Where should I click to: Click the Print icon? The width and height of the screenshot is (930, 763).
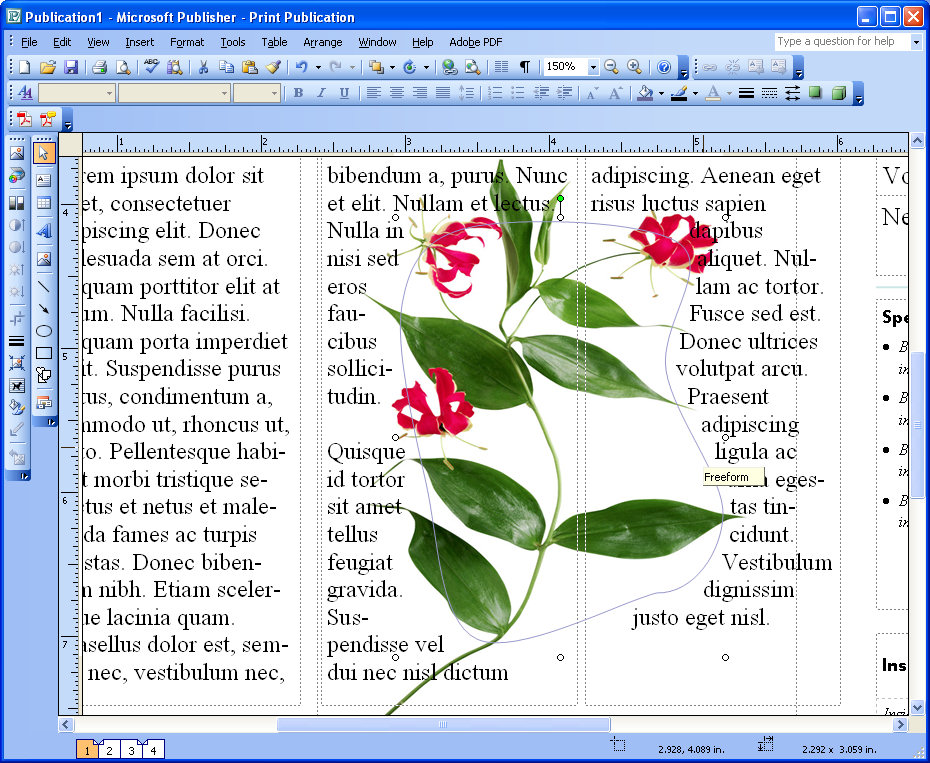99,67
